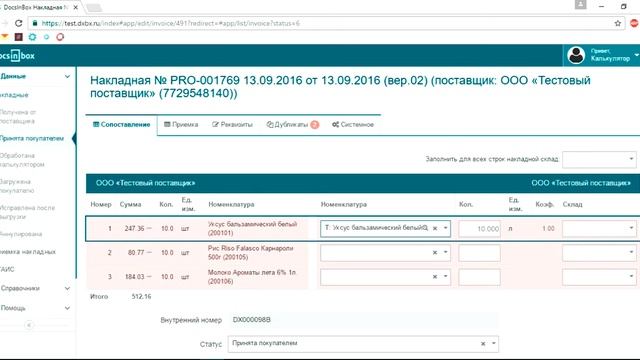Collapse the sidebar with the round arrow icon
The height and width of the screenshot is (360, 640).
(x=29, y=325)
